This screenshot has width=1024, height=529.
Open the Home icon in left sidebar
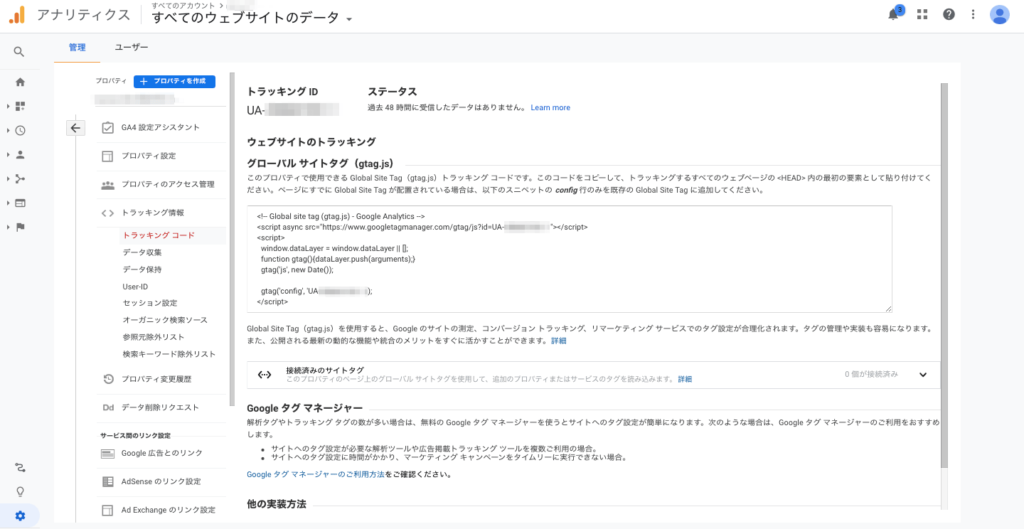point(20,82)
